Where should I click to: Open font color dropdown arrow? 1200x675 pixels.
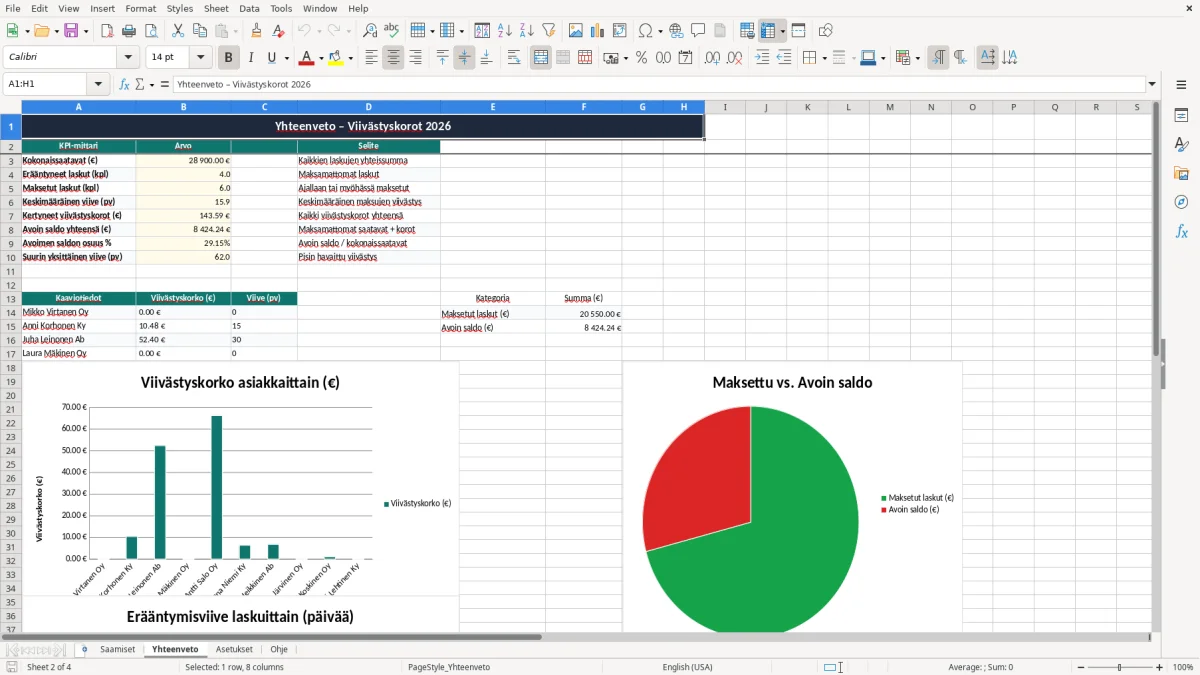tap(322, 58)
